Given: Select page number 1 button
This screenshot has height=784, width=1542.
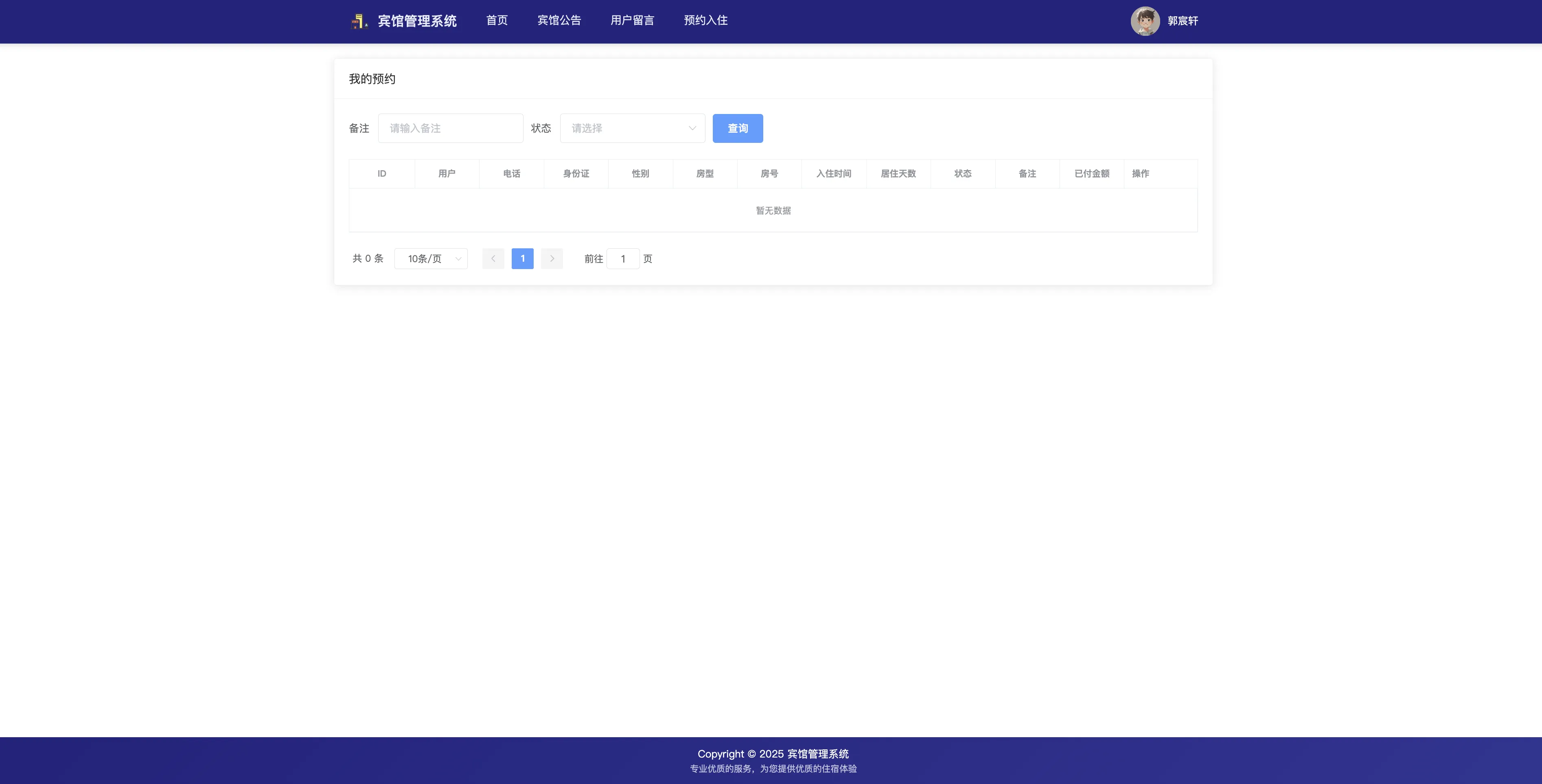Looking at the screenshot, I should (522, 258).
